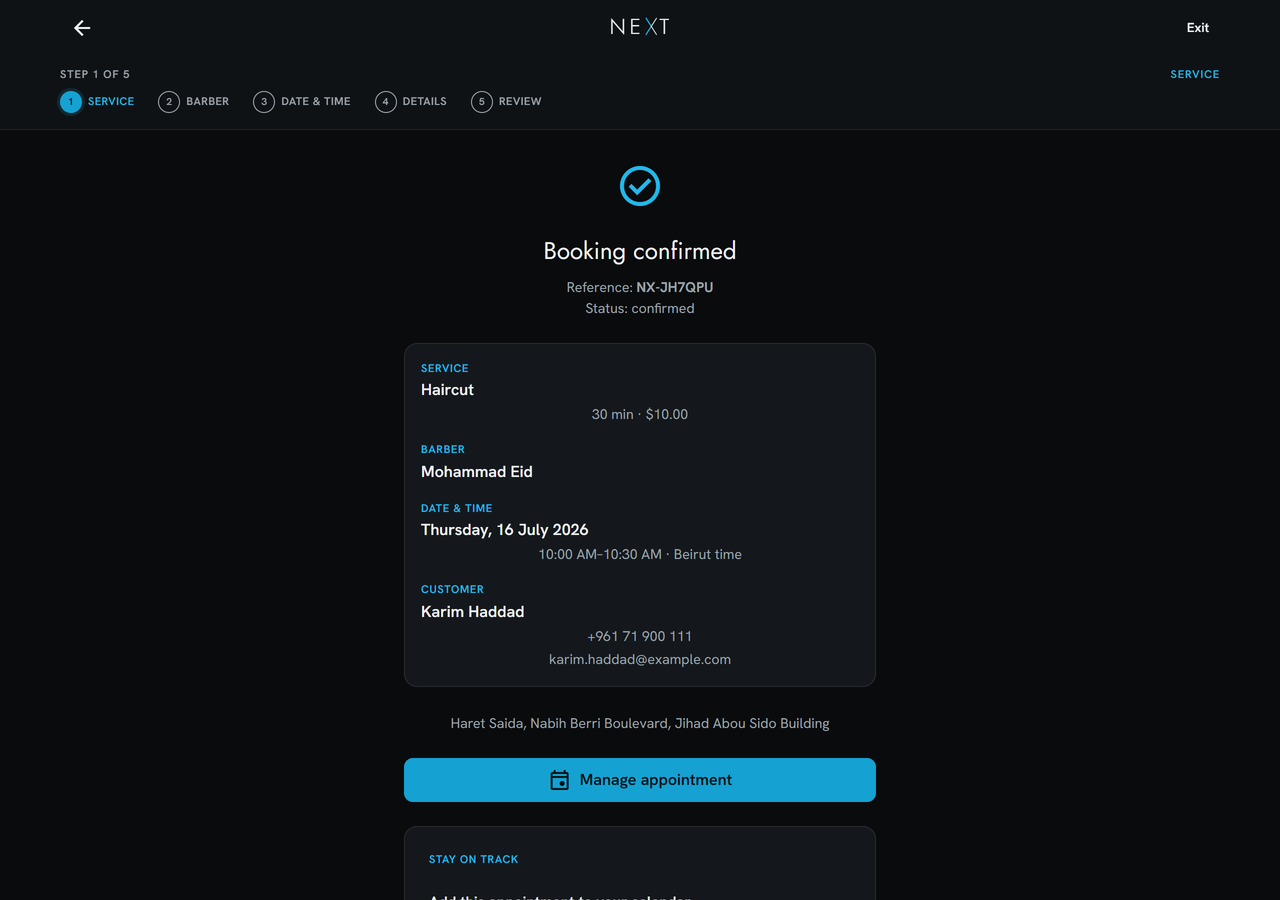
Task: Click the date 'Thursday, 16 July 2026'
Action: (x=505, y=530)
